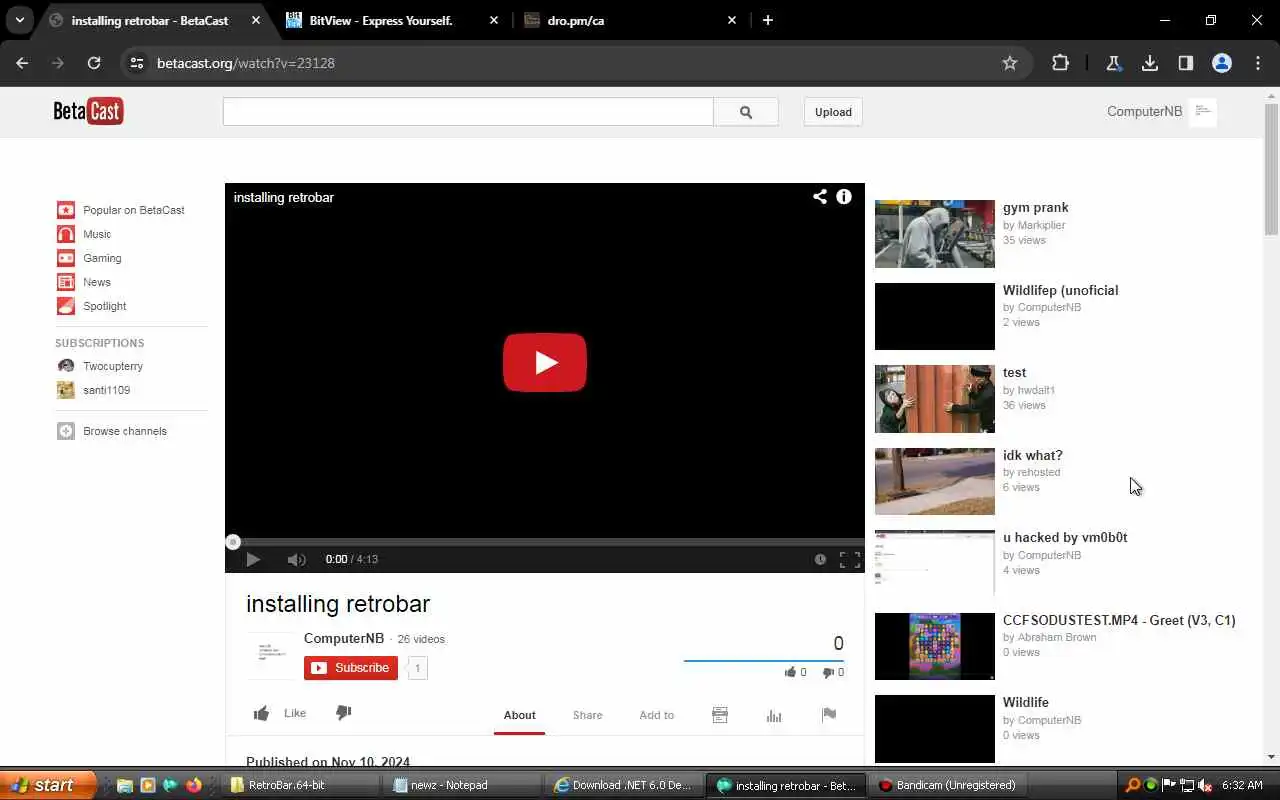Click the share icon on the video
Viewport: 1280px width, 800px height.
pyautogui.click(x=820, y=197)
